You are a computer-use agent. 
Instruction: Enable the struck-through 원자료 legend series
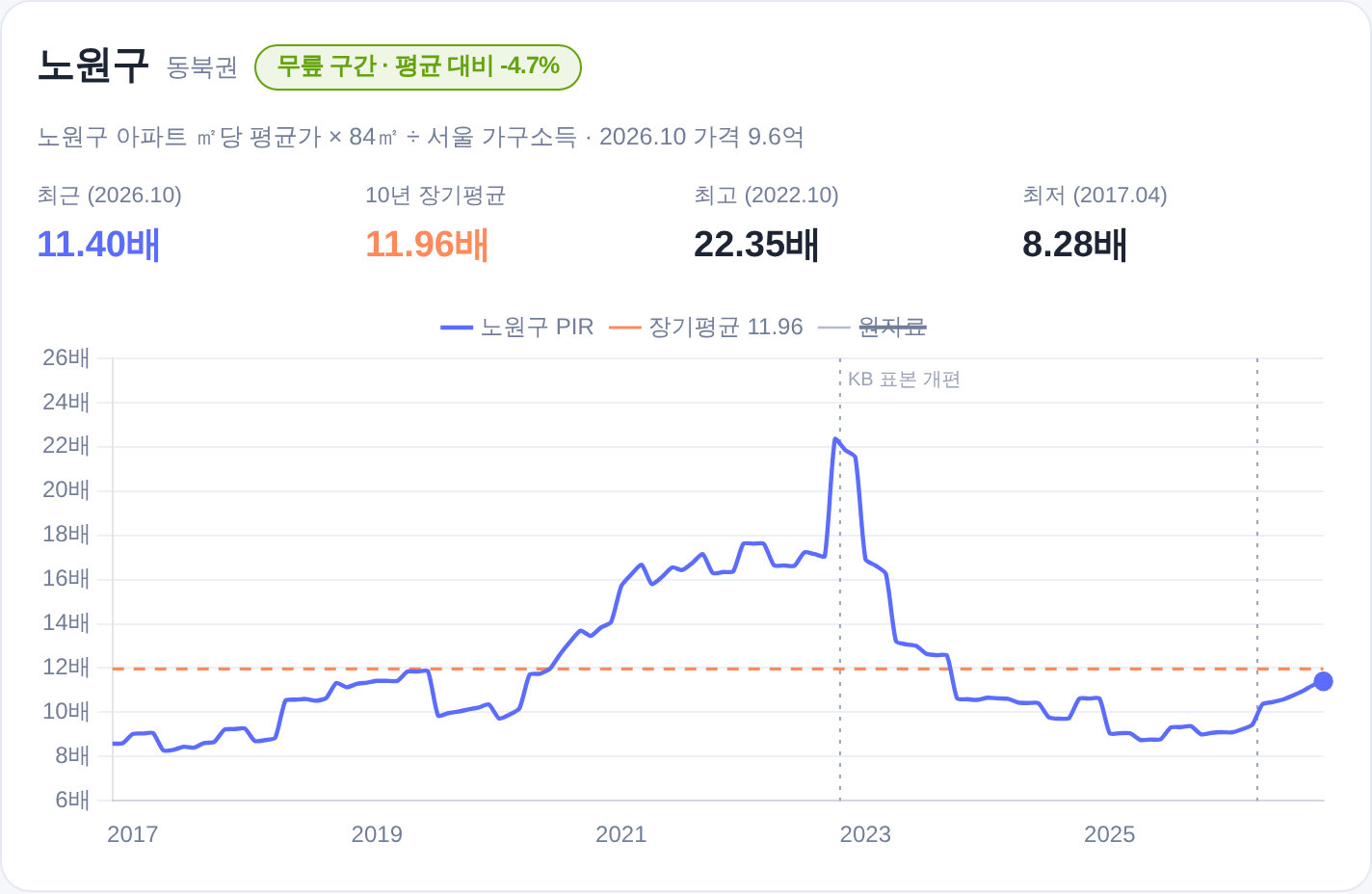[x=872, y=328]
